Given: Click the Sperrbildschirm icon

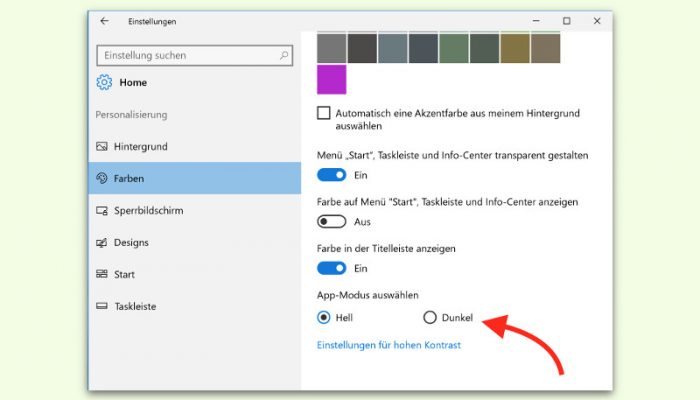Looking at the screenshot, I should (x=102, y=210).
